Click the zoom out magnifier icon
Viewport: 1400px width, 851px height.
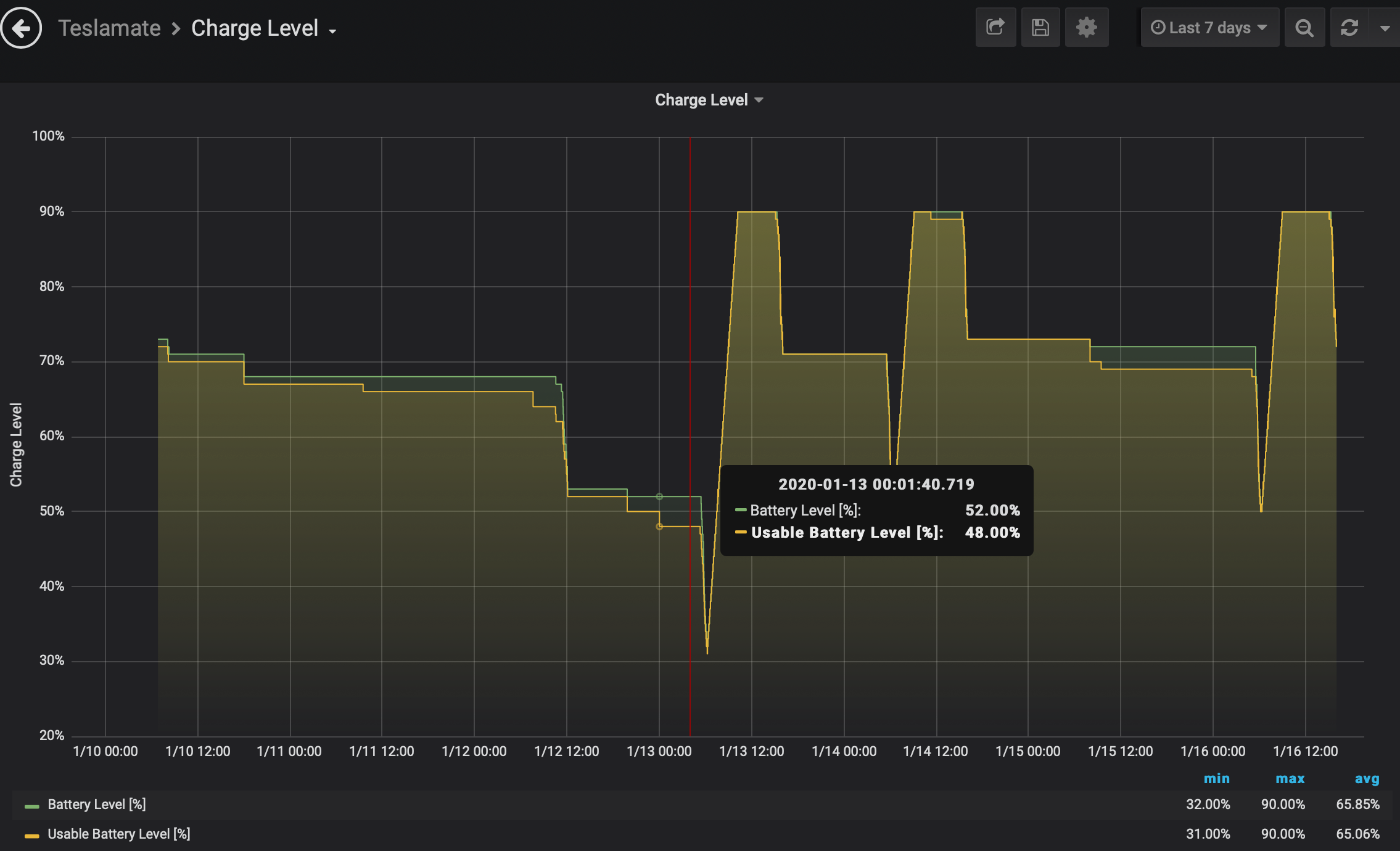(1304, 28)
